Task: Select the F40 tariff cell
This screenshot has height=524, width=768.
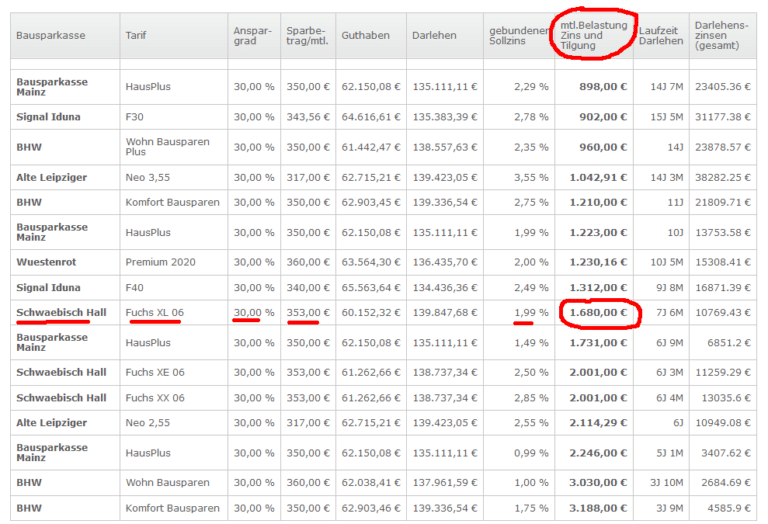Action: pos(134,287)
